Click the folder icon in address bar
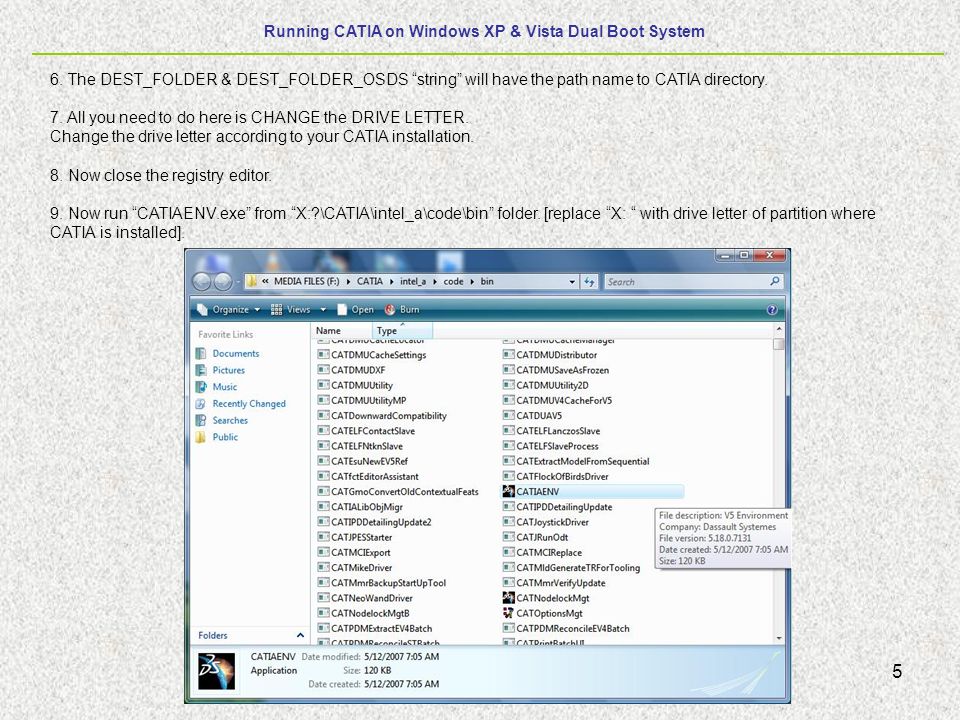Viewport: 960px width, 720px height. tap(252, 281)
